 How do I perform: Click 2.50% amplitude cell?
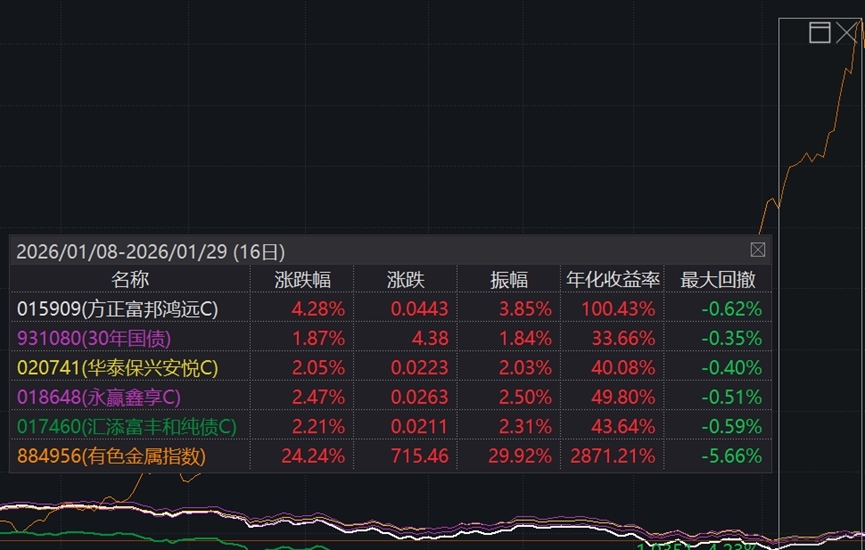pos(525,397)
